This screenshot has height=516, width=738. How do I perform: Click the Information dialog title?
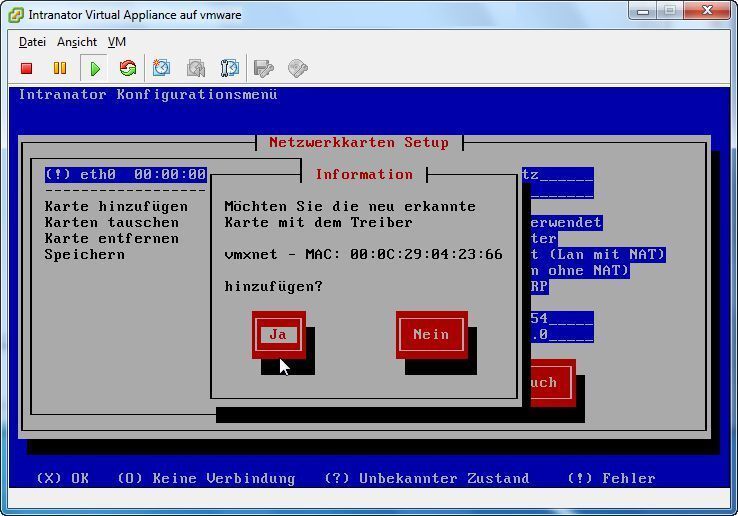pyautogui.click(x=364, y=174)
